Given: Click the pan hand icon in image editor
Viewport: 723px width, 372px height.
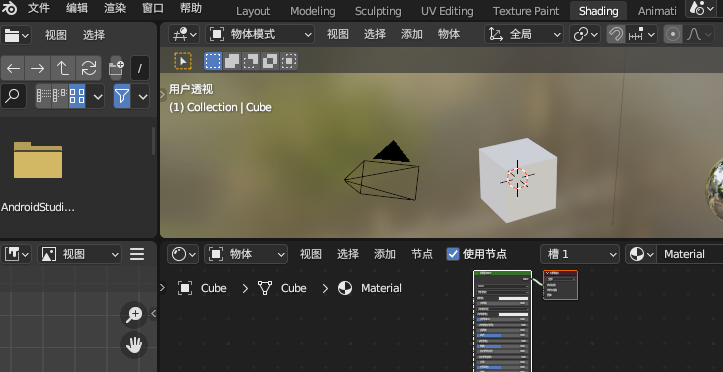Looking at the screenshot, I should point(134,345).
